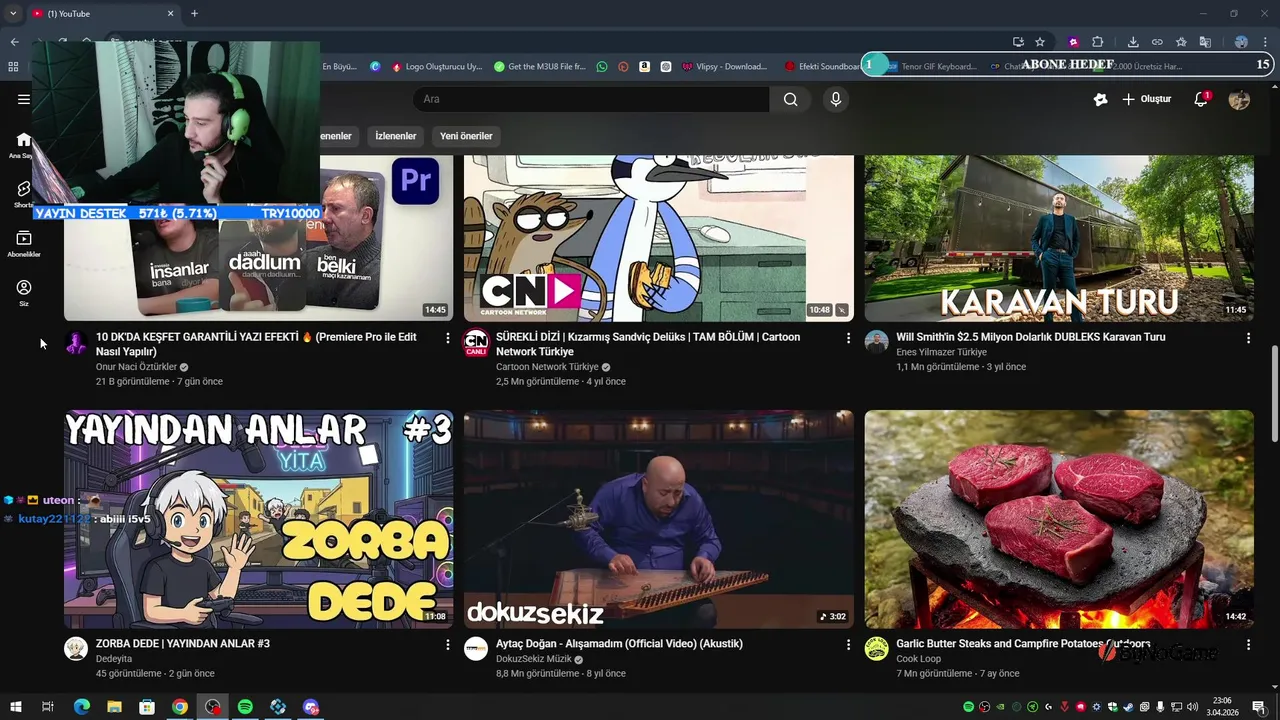This screenshot has height=720, width=1280.
Task: Click the sparkle icon beside Oluştur
Action: coord(1100,99)
